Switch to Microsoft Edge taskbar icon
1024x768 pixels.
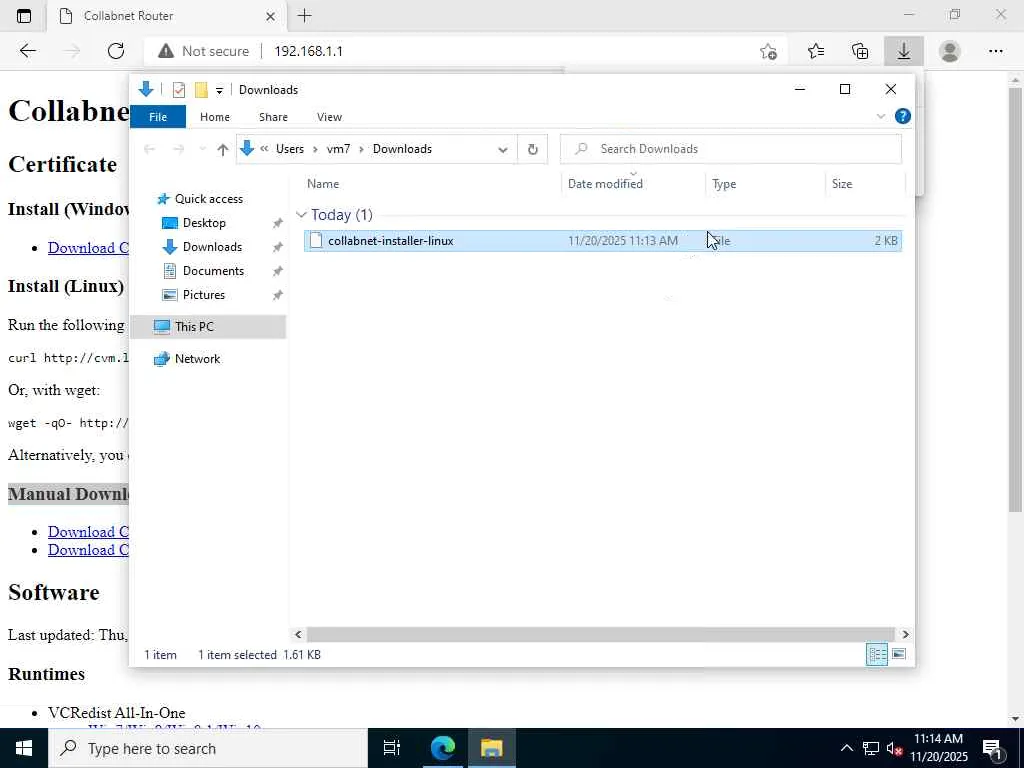point(442,748)
